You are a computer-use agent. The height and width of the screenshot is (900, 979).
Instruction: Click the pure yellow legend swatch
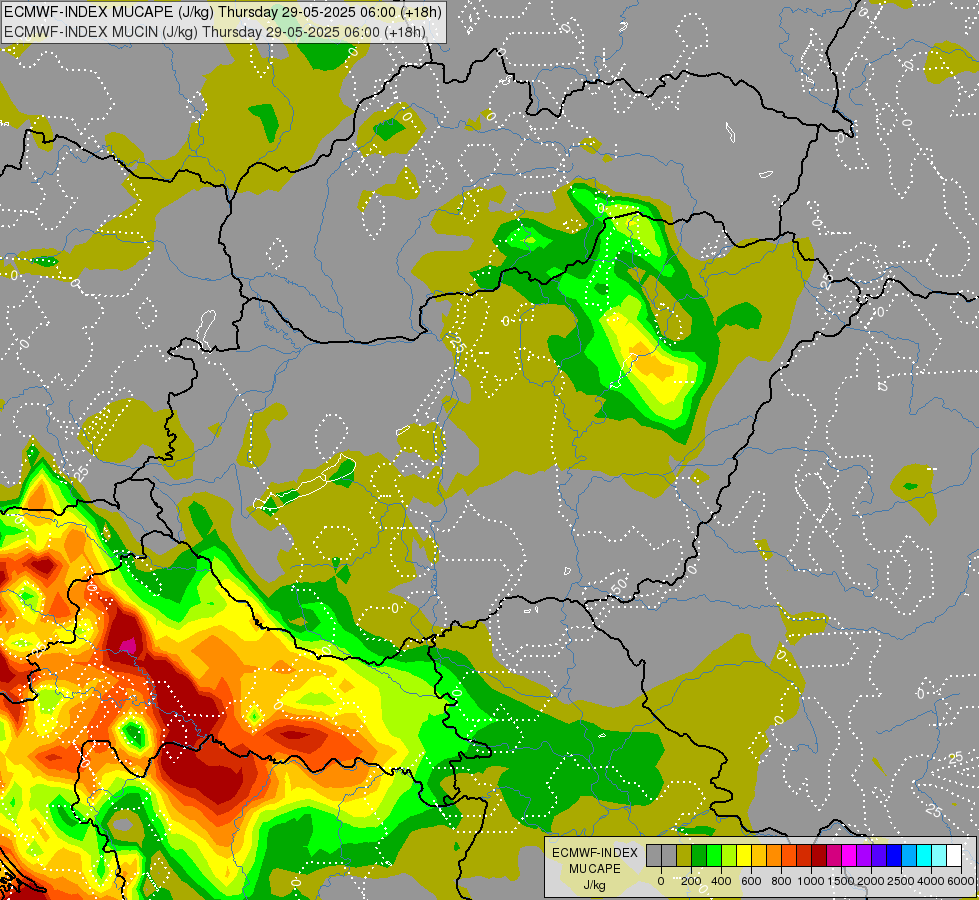pyautogui.click(x=744, y=855)
